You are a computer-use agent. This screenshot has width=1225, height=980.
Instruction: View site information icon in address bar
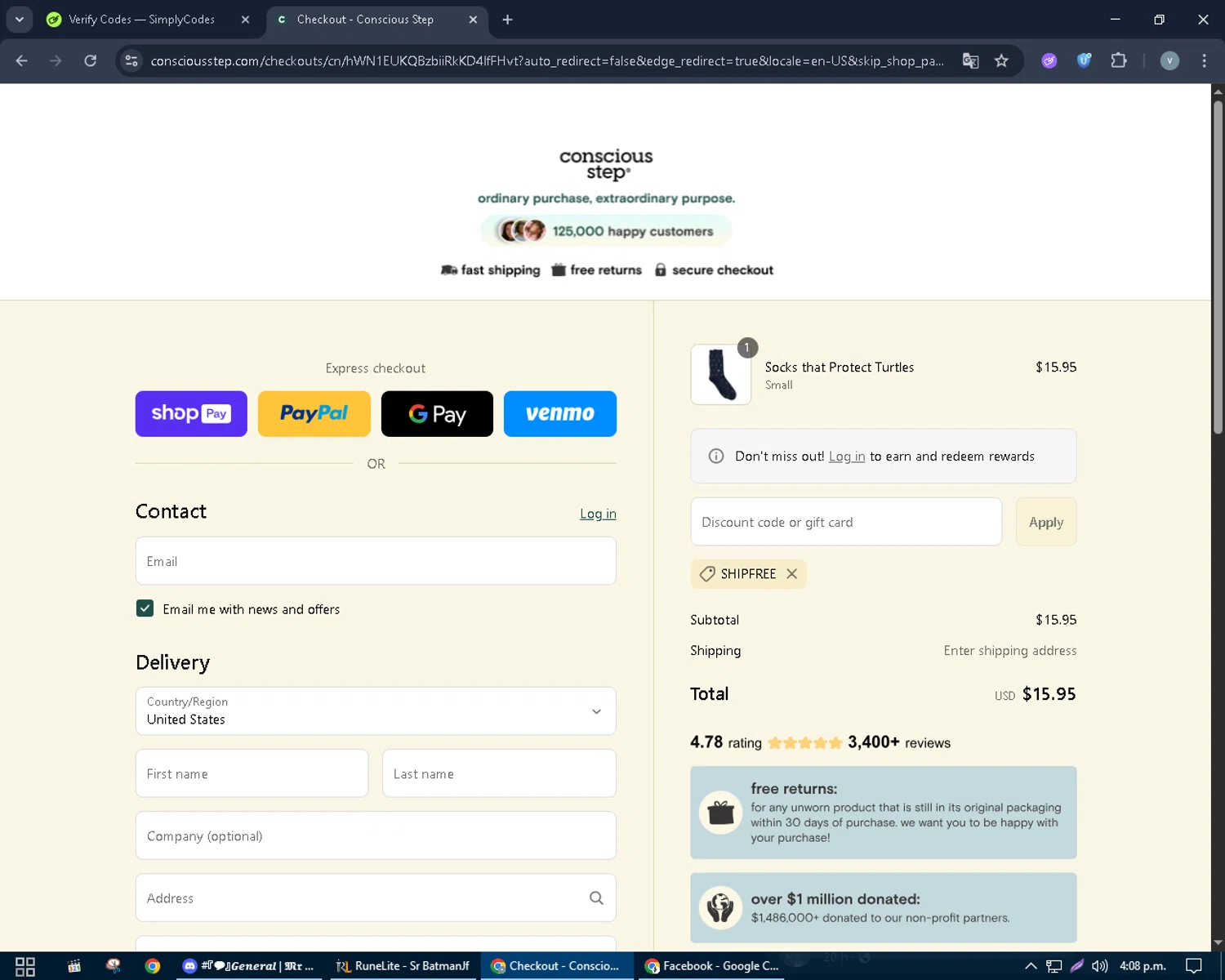point(131,60)
